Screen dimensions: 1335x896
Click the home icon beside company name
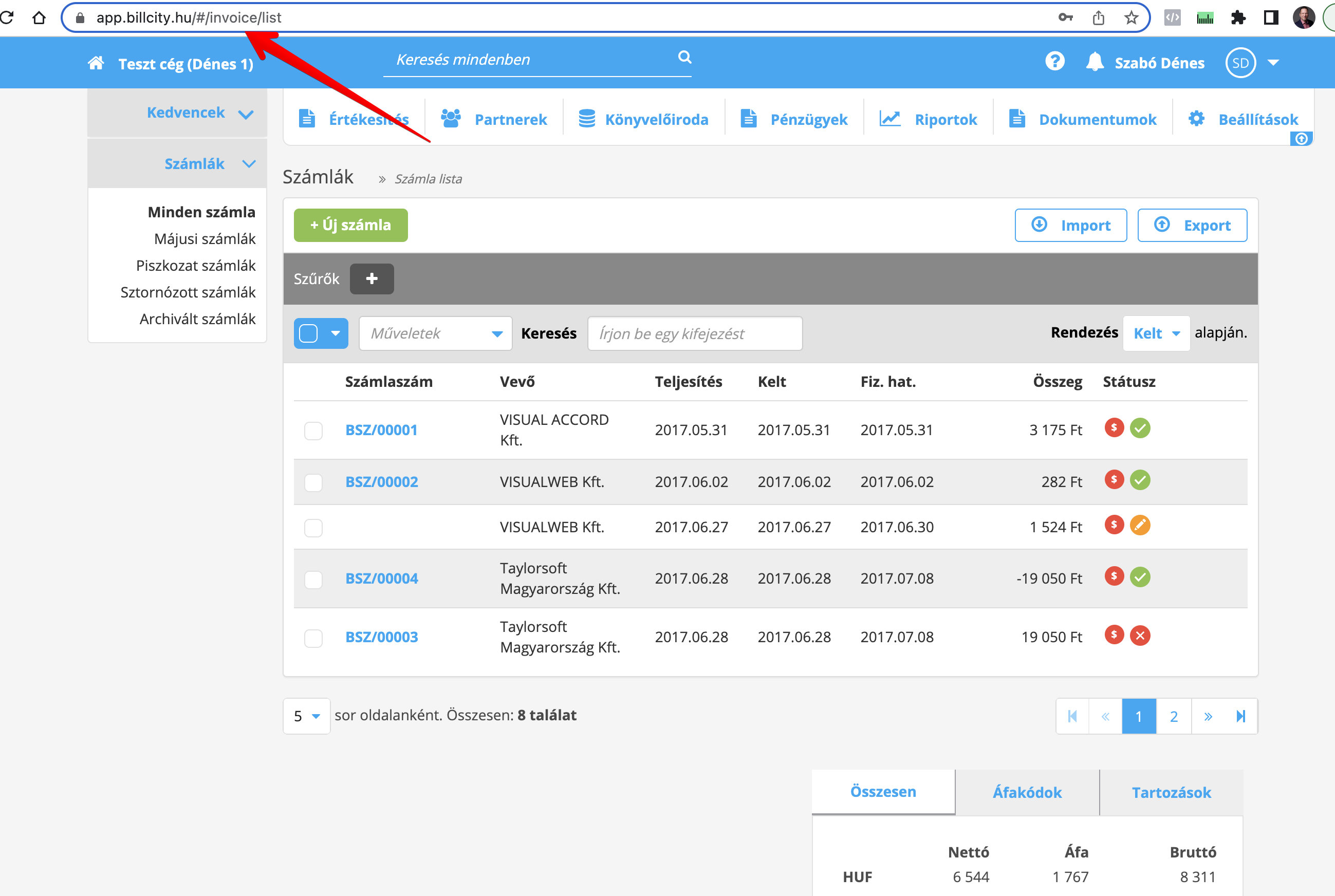(96, 63)
